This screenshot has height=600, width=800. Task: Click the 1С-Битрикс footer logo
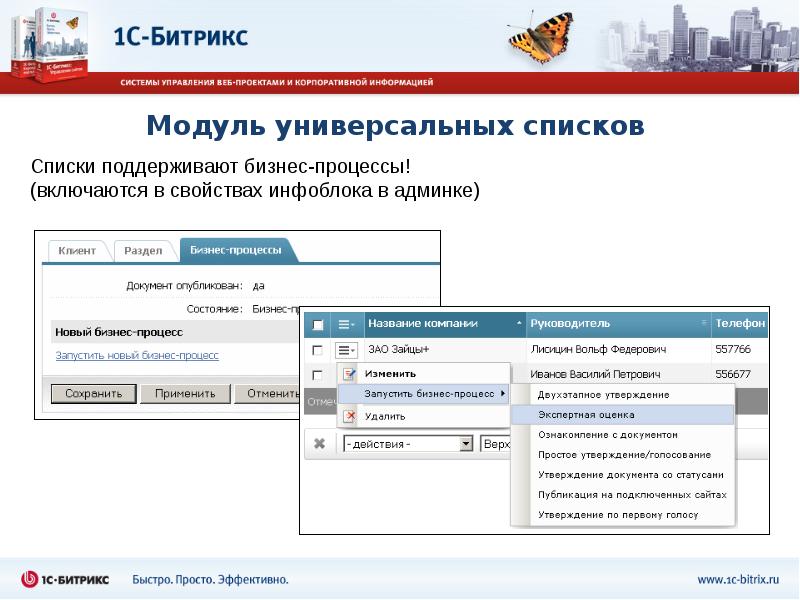pyautogui.click(x=65, y=579)
